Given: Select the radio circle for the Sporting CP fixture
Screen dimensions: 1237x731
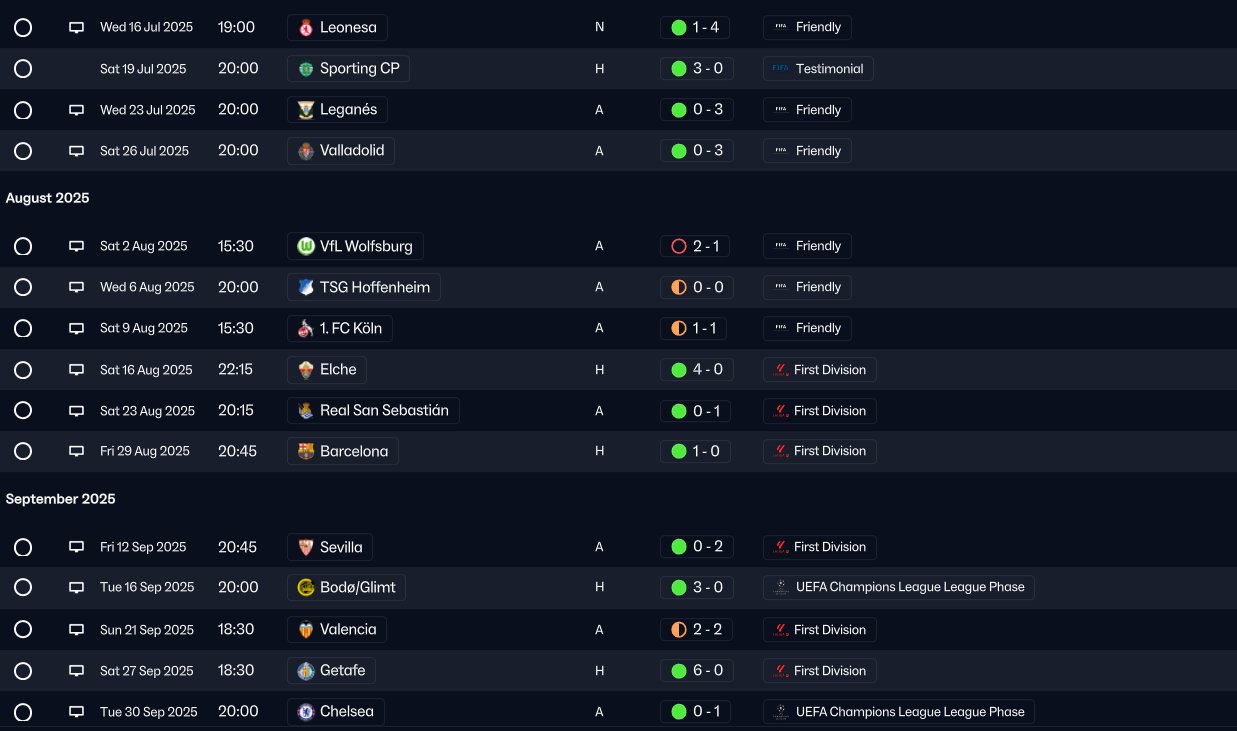Looking at the screenshot, I should (23, 69).
